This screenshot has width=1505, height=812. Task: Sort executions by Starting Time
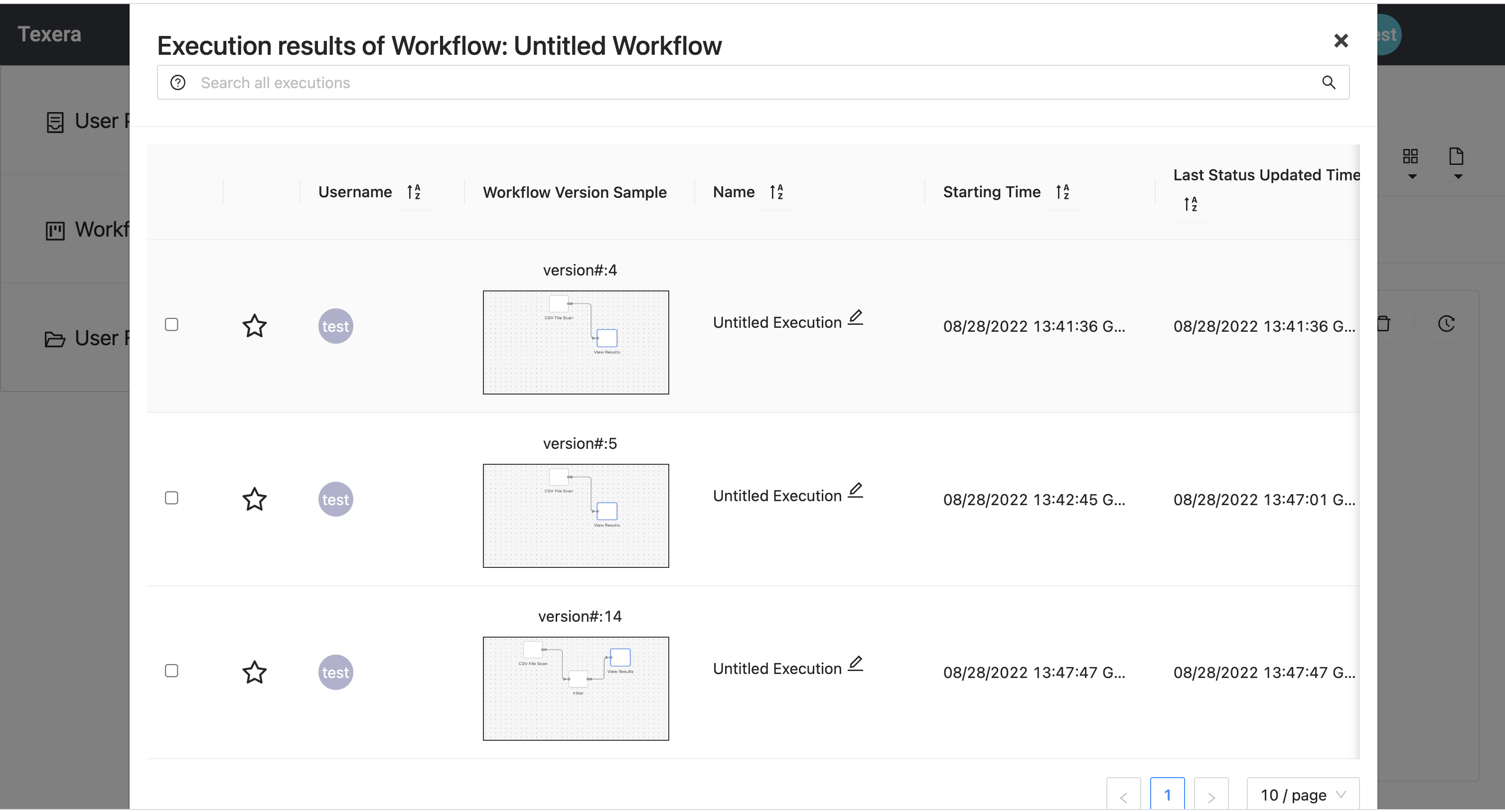1062,192
